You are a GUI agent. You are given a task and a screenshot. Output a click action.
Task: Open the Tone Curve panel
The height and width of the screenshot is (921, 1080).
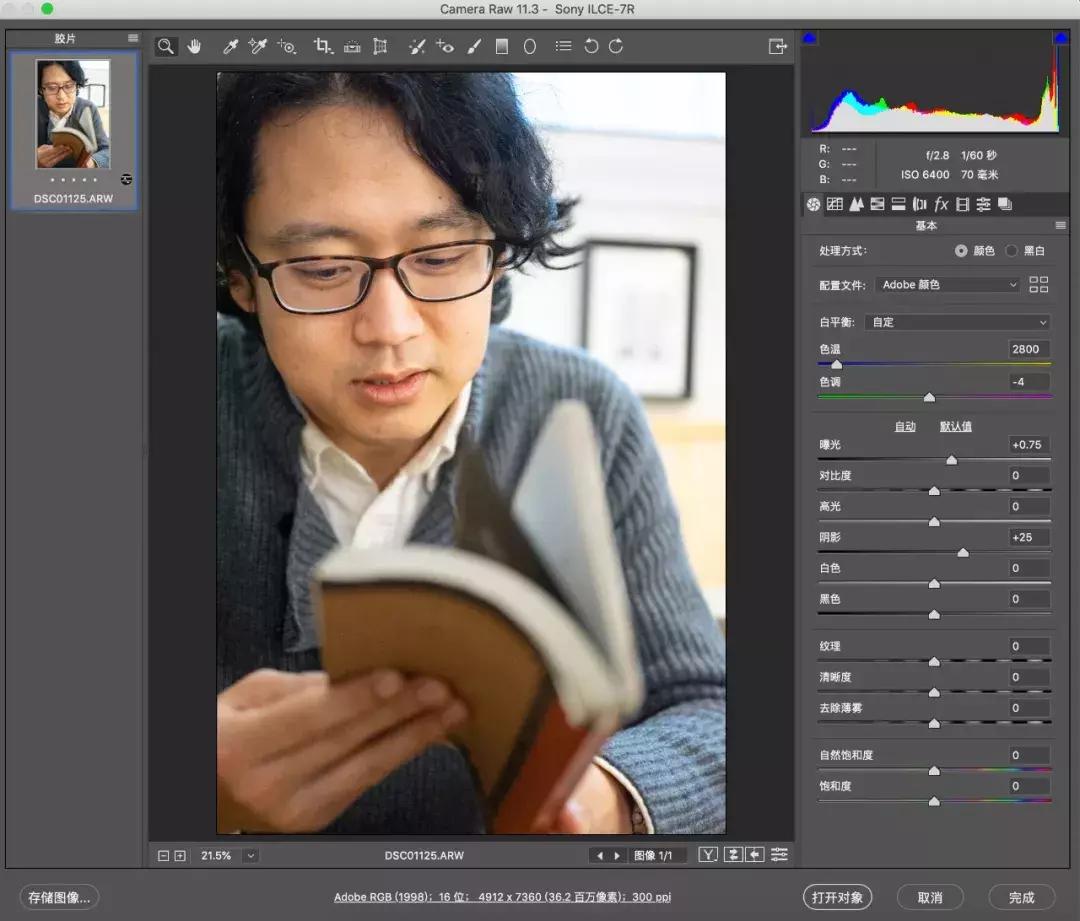[833, 204]
